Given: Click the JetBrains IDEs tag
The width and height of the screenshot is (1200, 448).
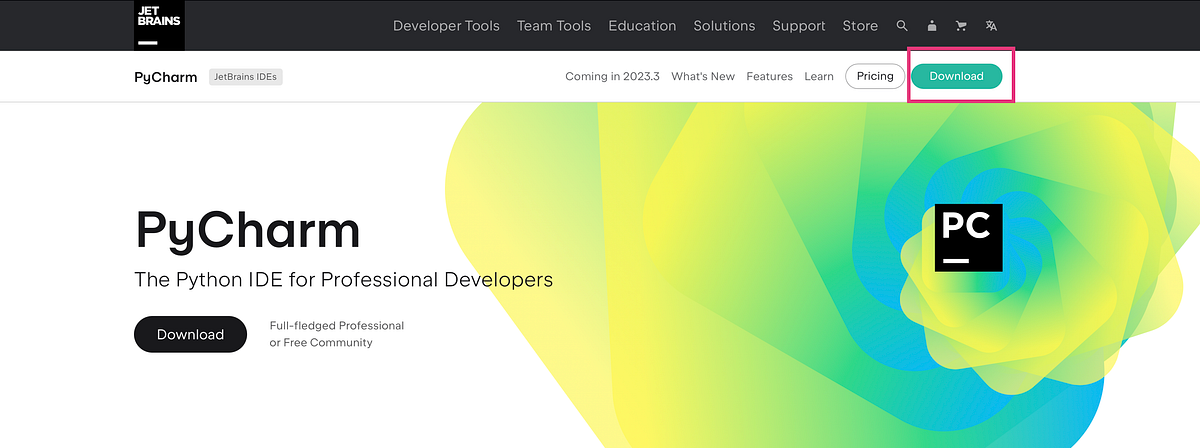Looking at the screenshot, I should [x=246, y=77].
